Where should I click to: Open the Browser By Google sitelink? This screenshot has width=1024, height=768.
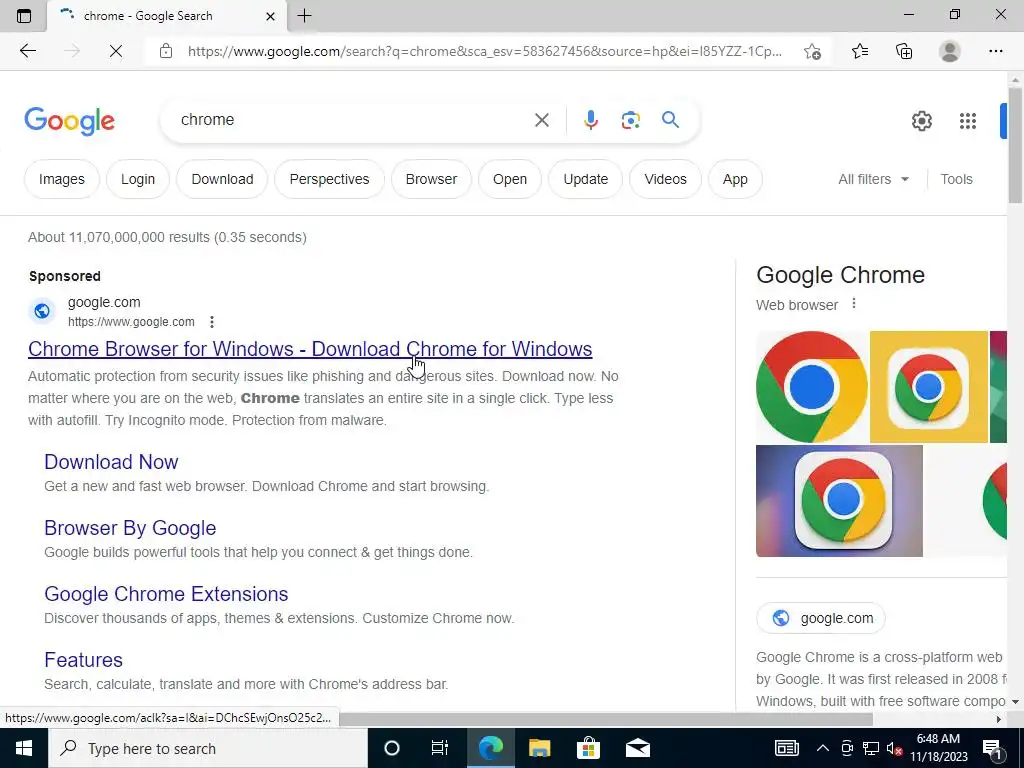(x=130, y=528)
